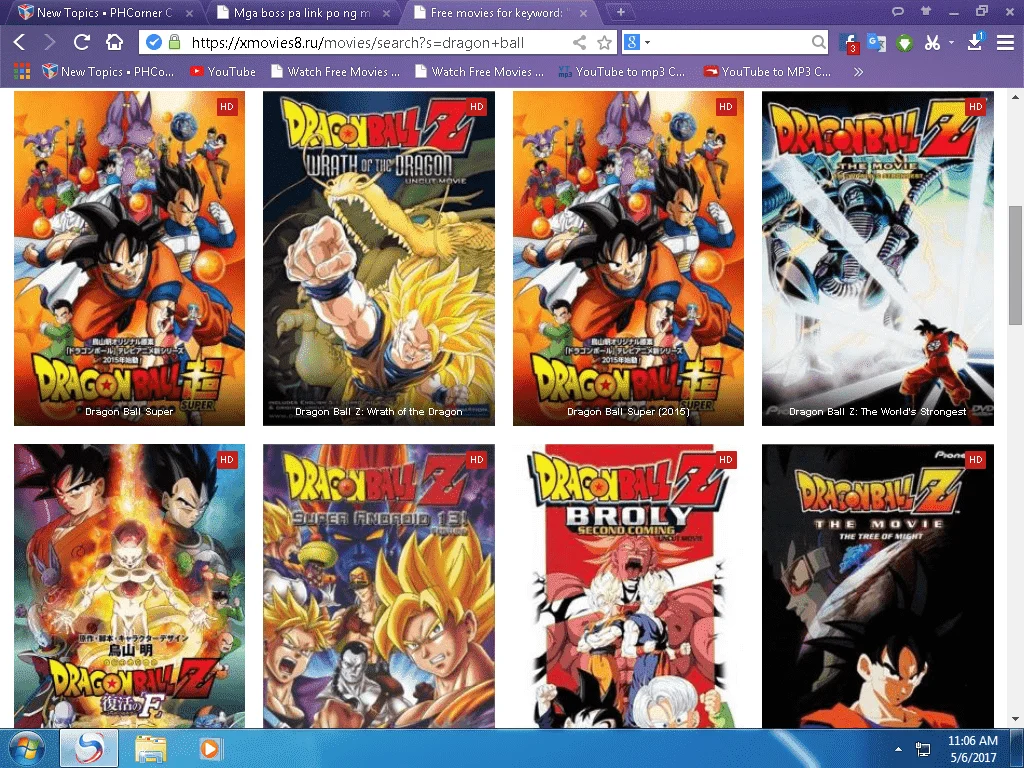Viewport: 1024px width, 768px height.
Task: Click the page vertical scrollbar thumb
Action: (1015, 264)
